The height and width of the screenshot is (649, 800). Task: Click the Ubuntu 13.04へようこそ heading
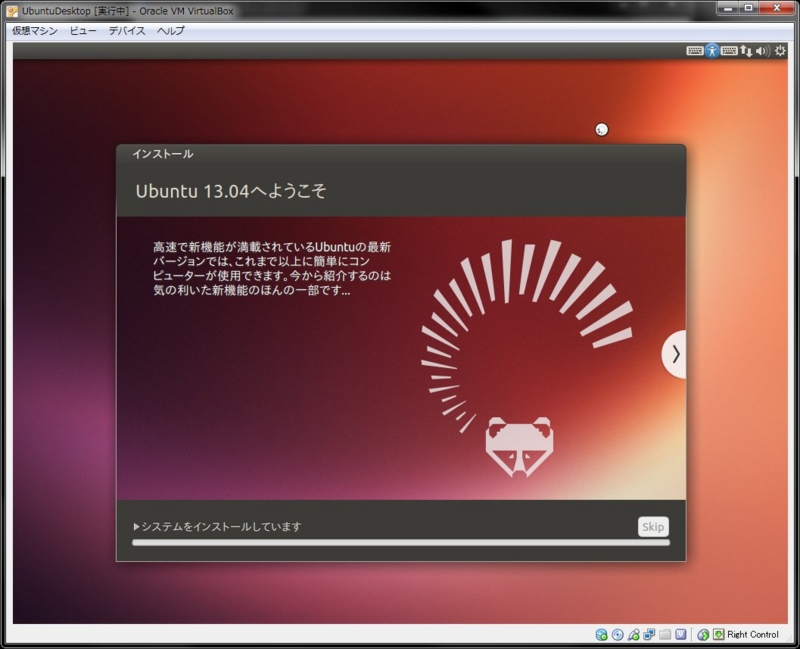click(x=231, y=191)
